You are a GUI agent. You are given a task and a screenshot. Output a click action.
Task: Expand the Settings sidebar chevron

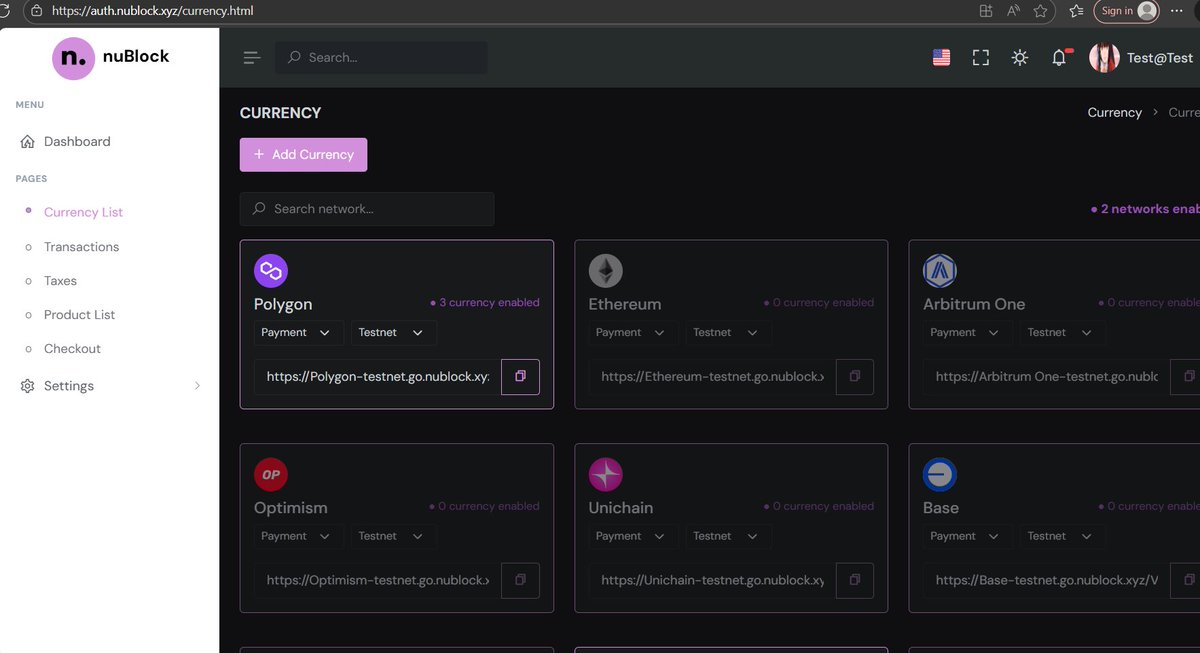click(x=197, y=386)
